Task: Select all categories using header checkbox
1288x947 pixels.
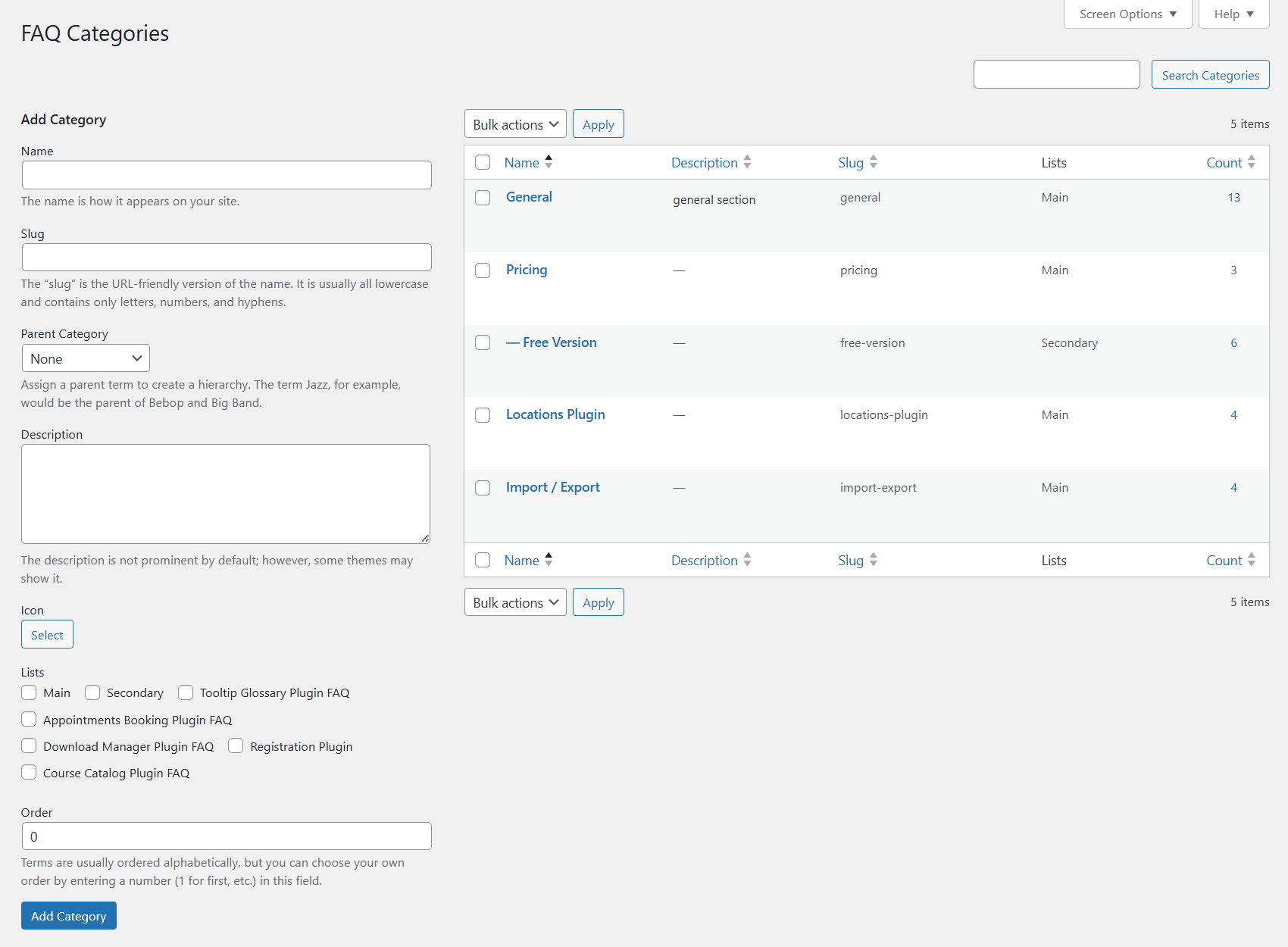Action: coord(483,162)
